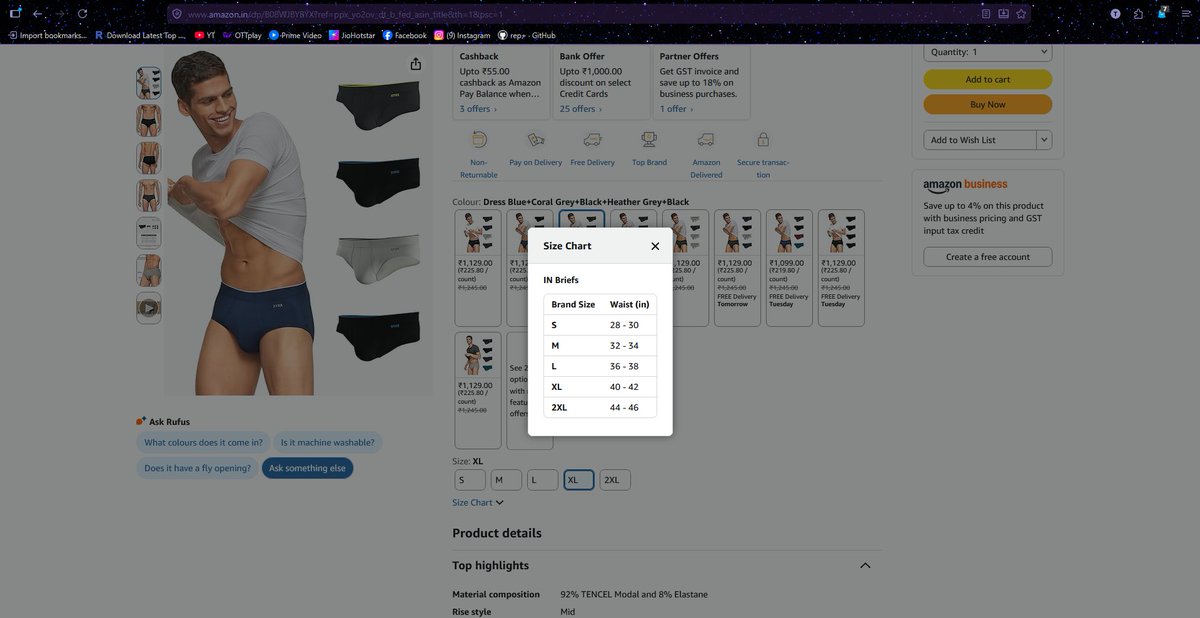Click the Top Brand trophy icon
This screenshot has height=618, width=1200.
click(649, 139)
